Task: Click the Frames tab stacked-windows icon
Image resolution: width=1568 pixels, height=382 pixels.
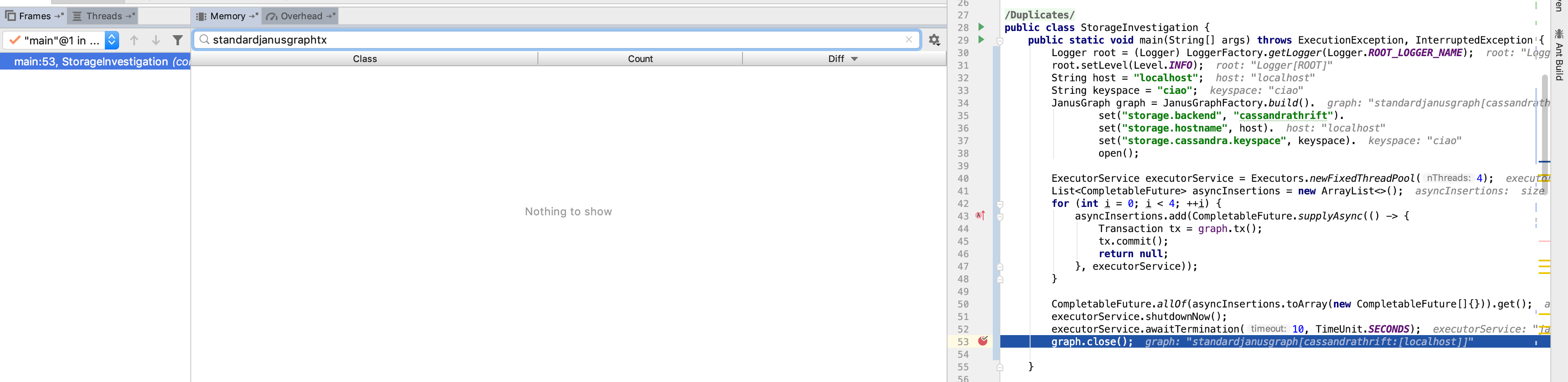Action: click(10, 16)
